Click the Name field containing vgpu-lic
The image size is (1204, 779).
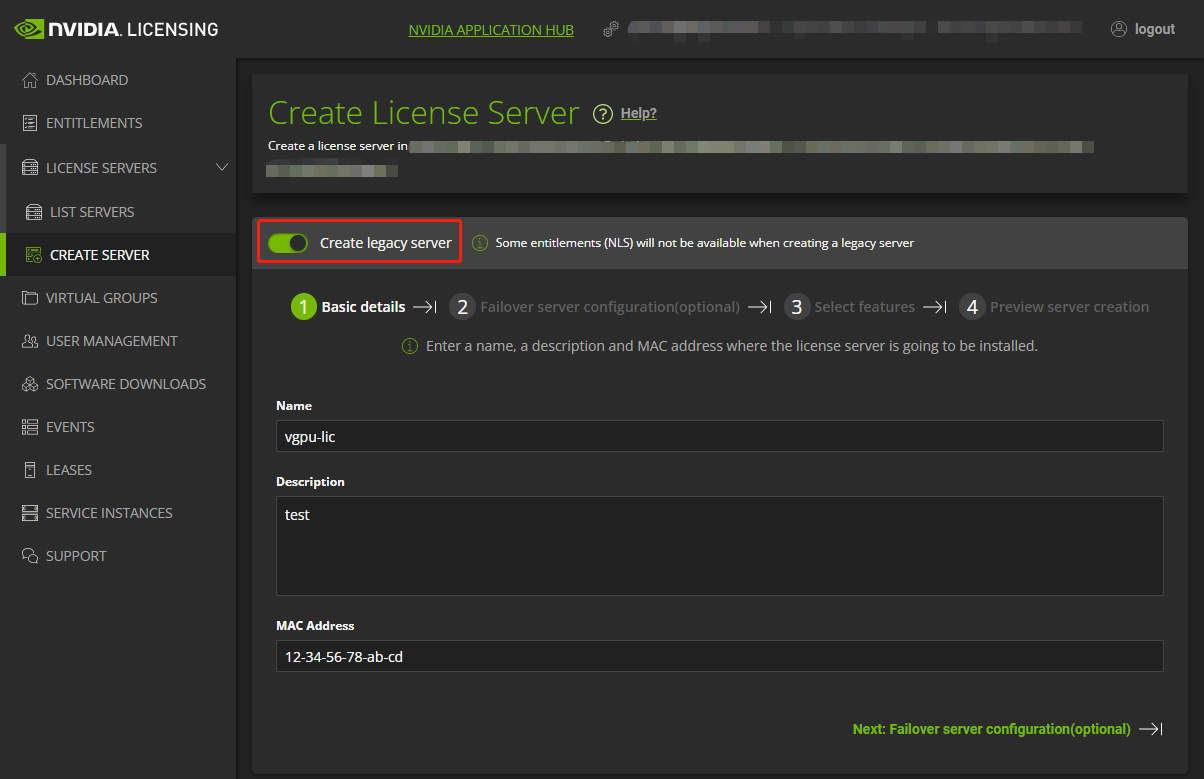click(720, 436)
